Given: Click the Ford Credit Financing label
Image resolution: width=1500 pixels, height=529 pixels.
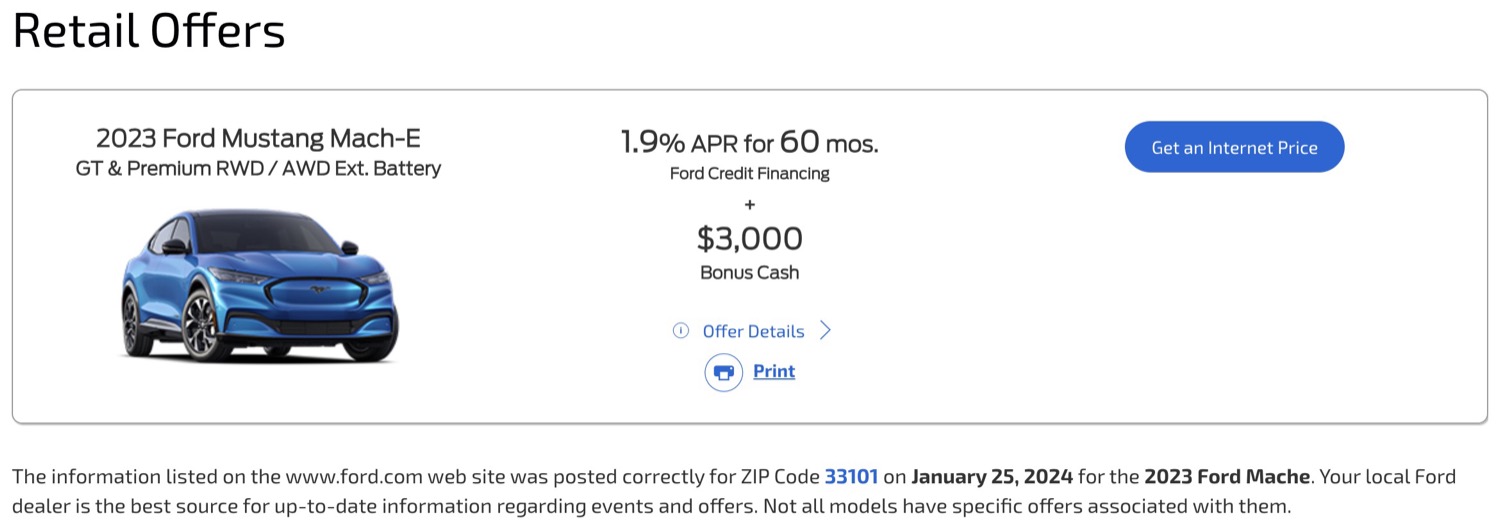Looking at the screenshot, I should tap(749, 174).
